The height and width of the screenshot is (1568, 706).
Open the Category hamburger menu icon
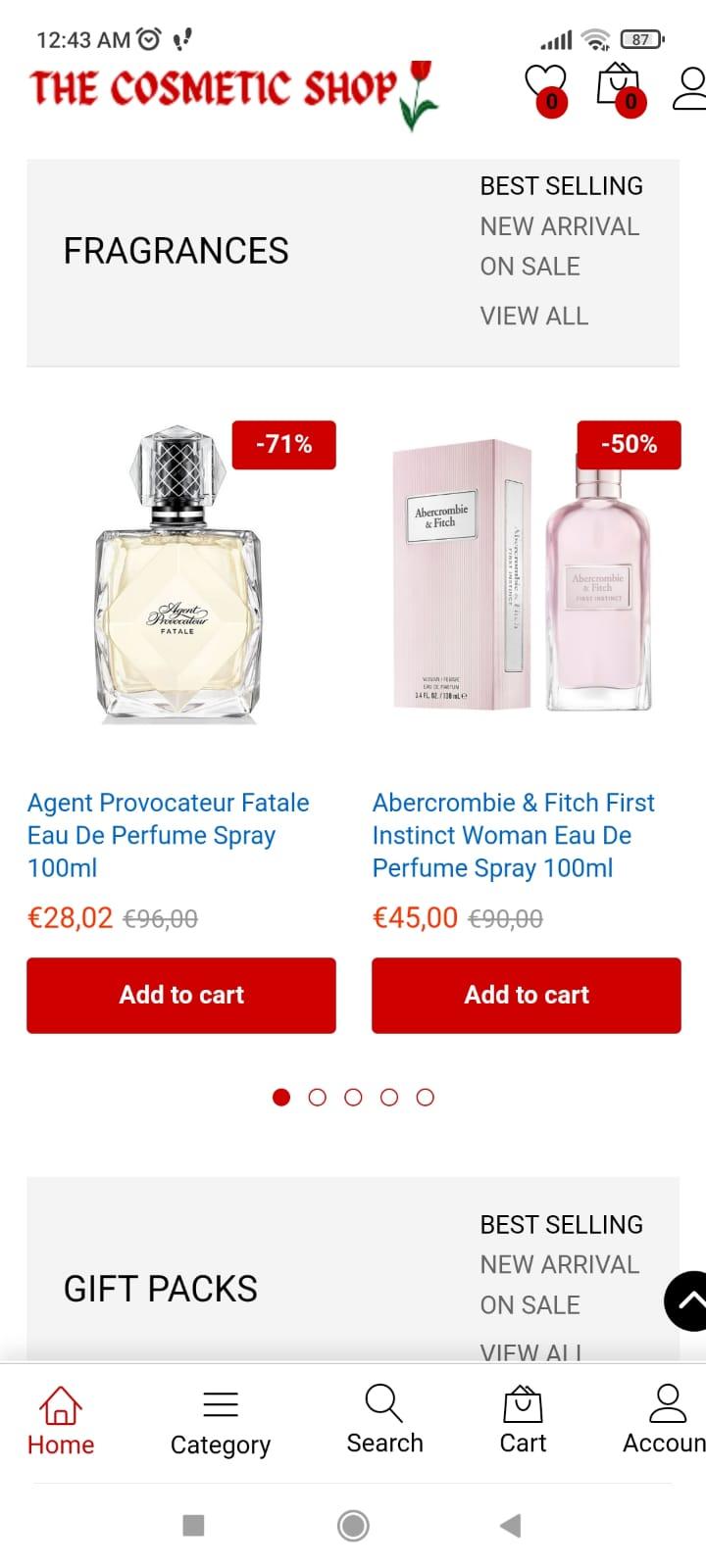(221, 1404)
